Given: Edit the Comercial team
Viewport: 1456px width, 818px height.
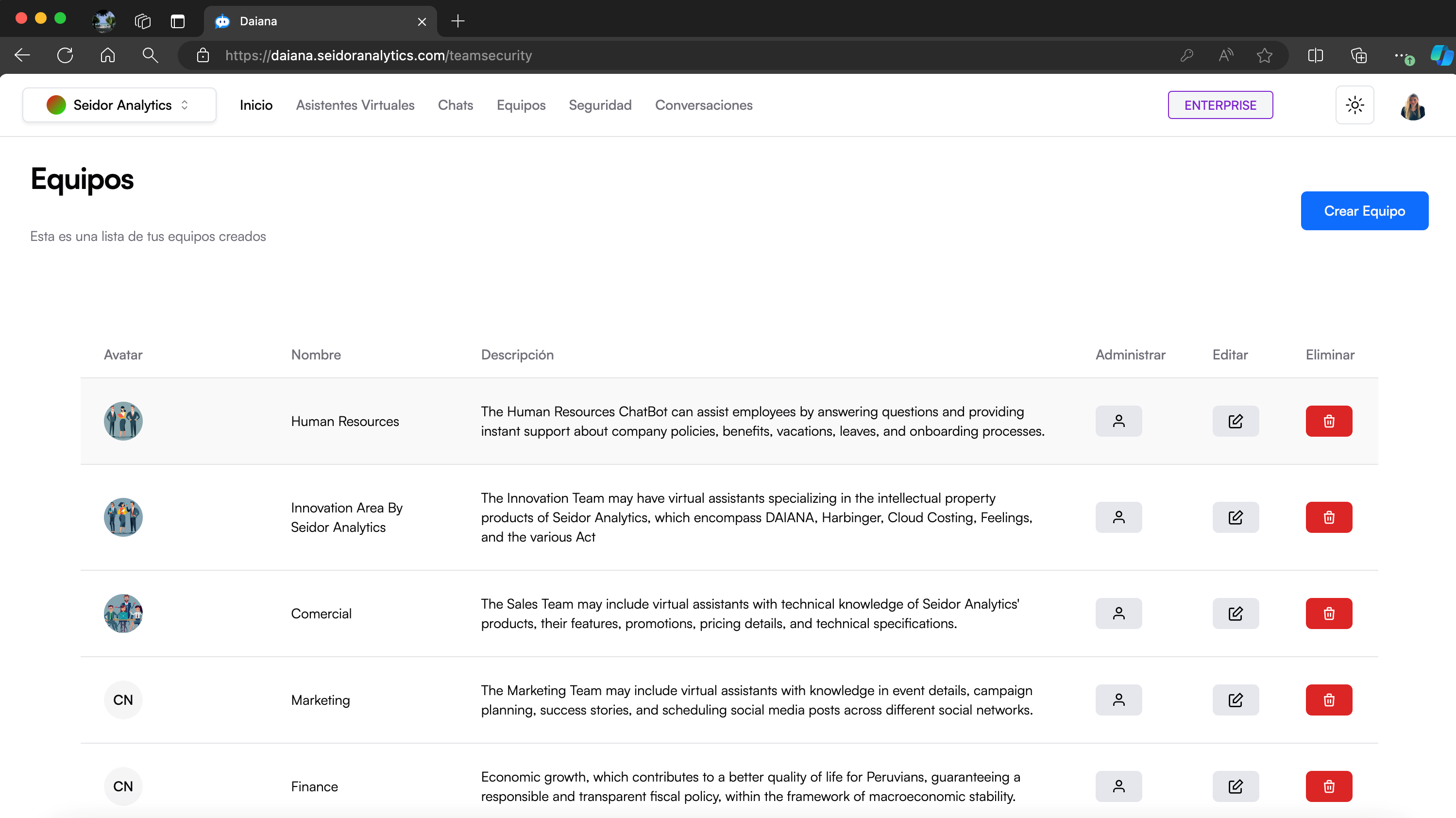Looking at the screenshot, I should [x=1235, y=613].
